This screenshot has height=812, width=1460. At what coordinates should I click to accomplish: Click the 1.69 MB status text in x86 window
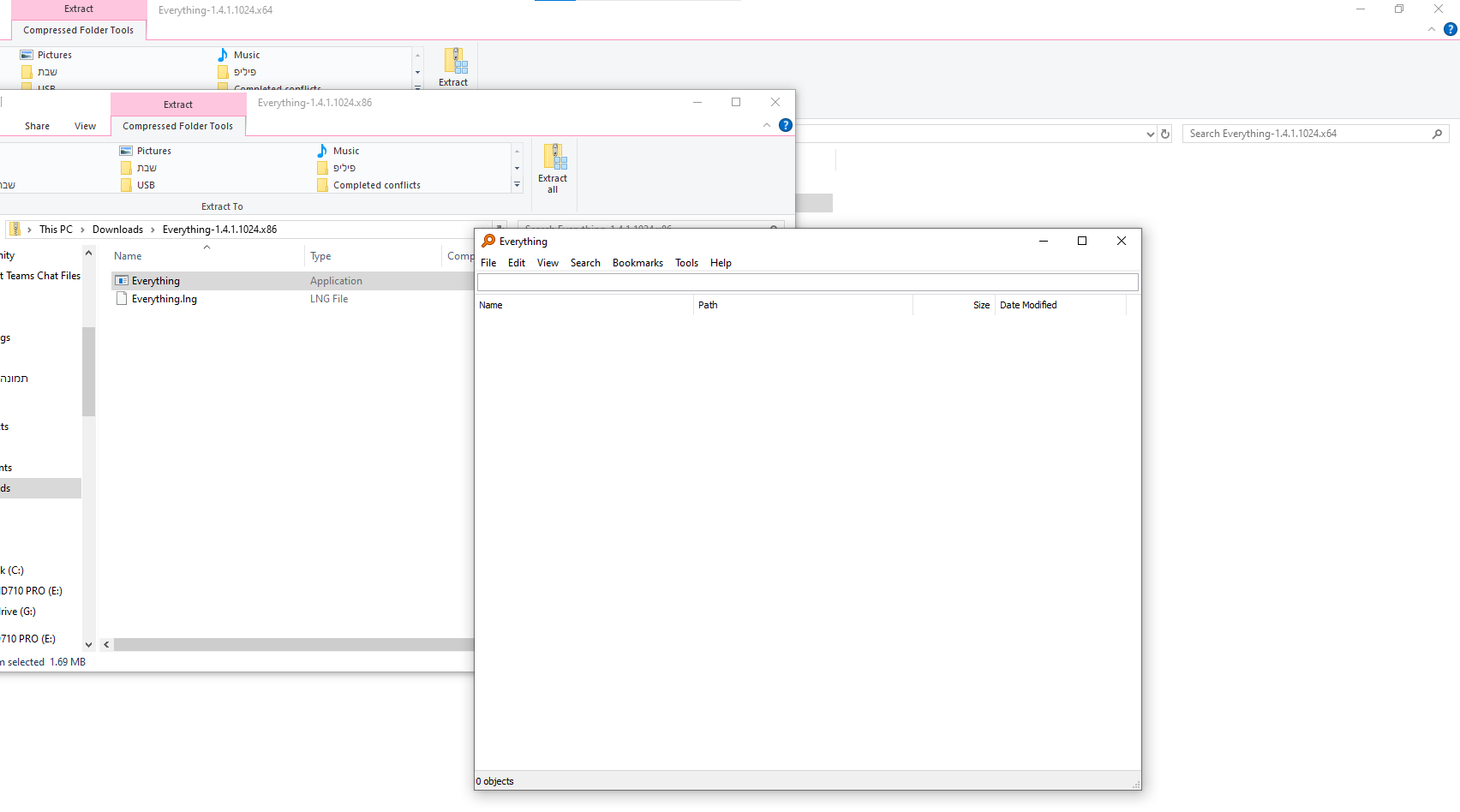[68, 662]
